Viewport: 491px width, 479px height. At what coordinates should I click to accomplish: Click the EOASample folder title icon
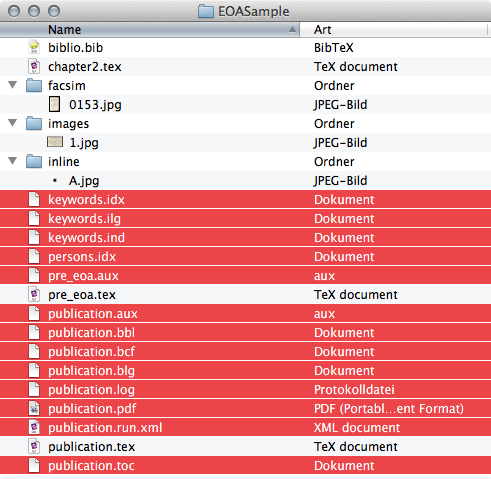click(x=206, y=11)
